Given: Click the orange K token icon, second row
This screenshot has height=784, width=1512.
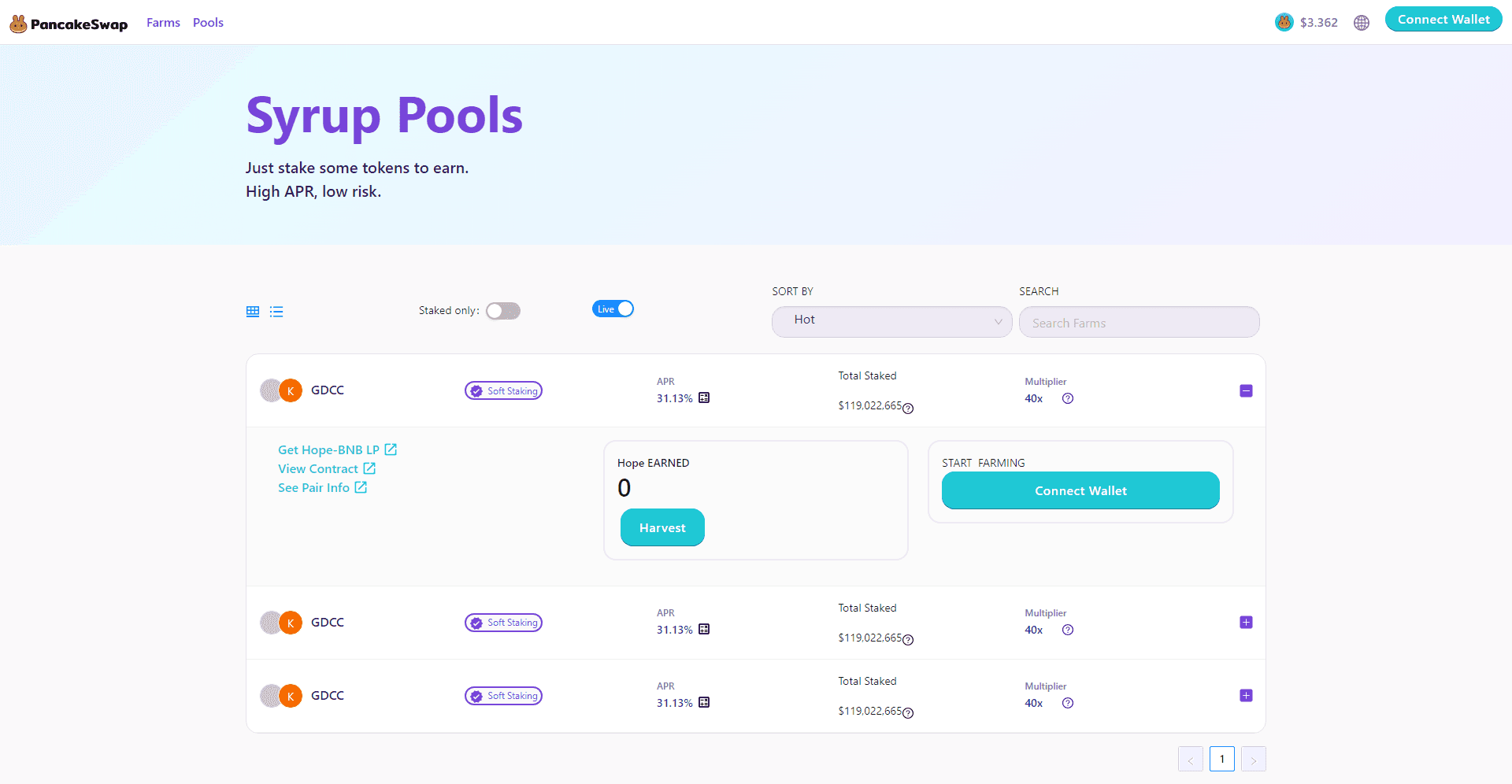Looking at the screenshot, I should coord(291,623).
